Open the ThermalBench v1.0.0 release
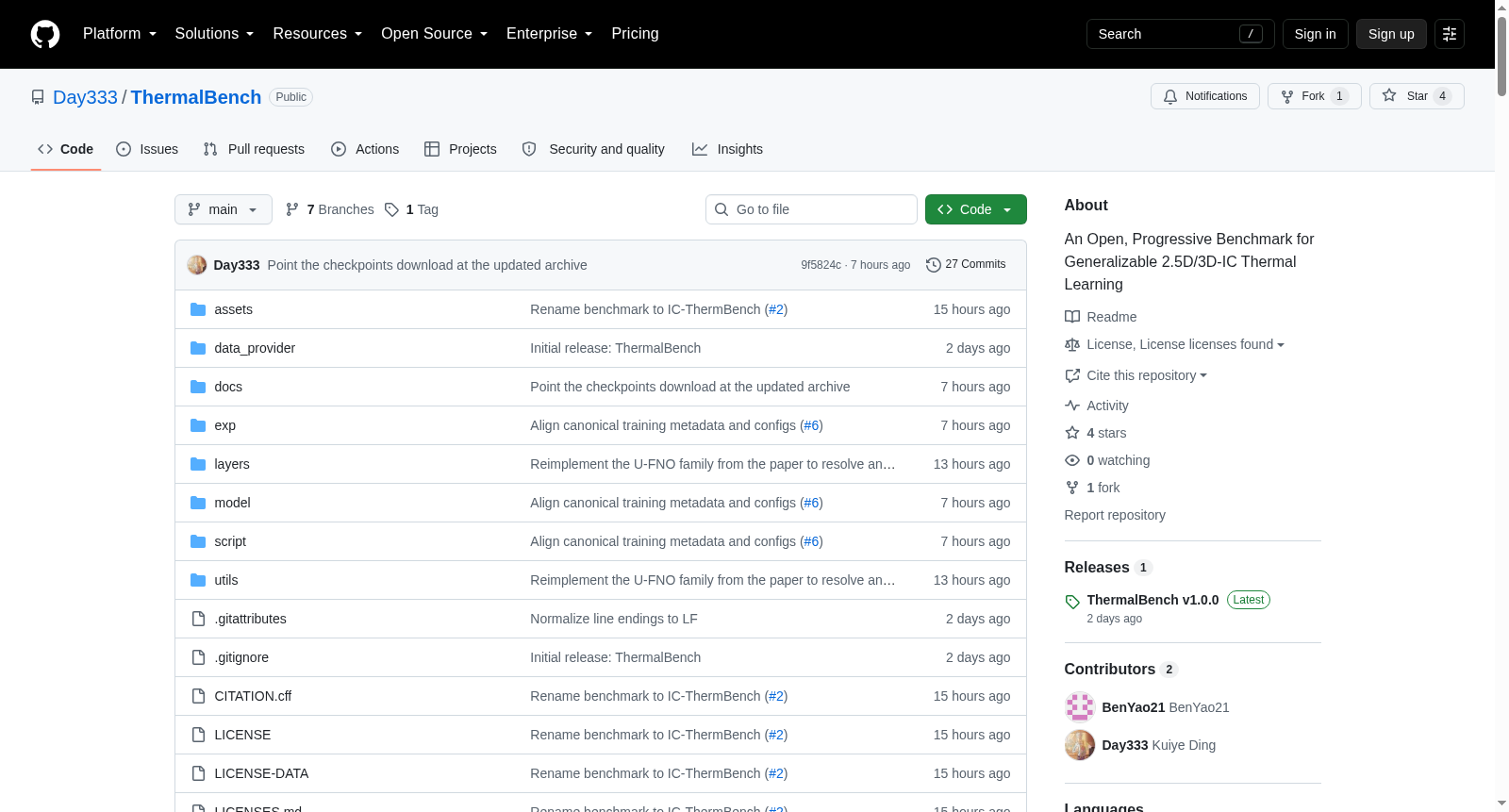The width and height of the screenshot is (1509, 812). coord(1152,600)
